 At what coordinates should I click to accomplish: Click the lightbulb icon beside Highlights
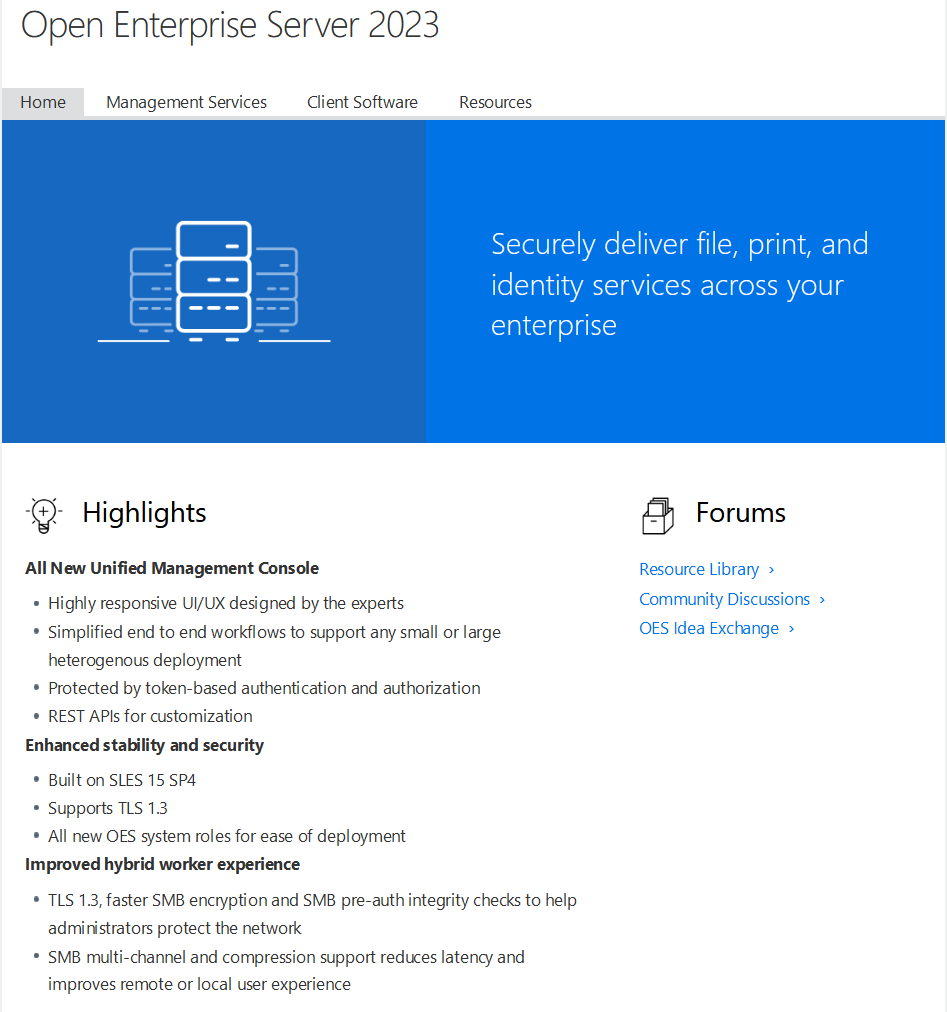(43, 513)
